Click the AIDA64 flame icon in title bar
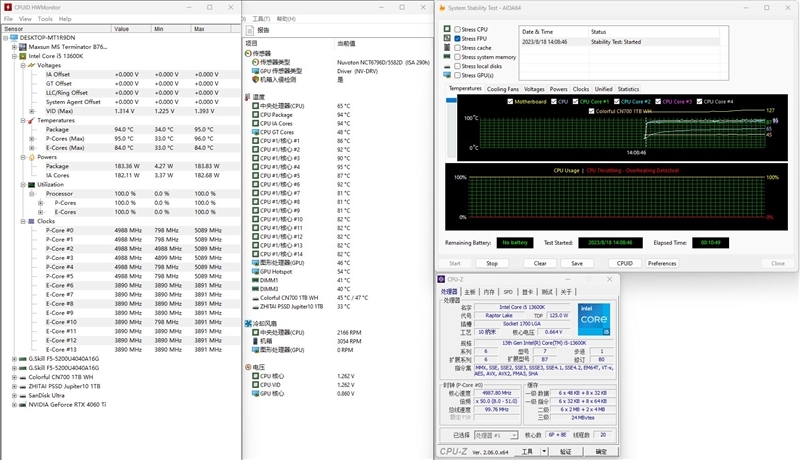Image resolution: width=800 pixels, height=460 pixels. (442, 8)
